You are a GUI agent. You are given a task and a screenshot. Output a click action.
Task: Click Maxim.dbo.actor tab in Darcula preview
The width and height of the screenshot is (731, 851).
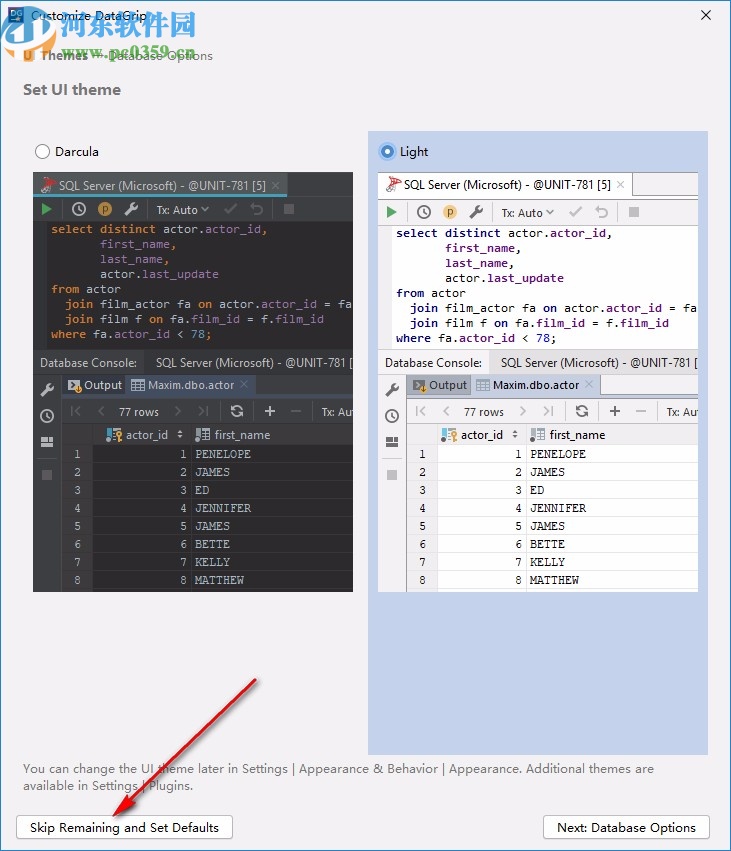[x=190, y=385]
